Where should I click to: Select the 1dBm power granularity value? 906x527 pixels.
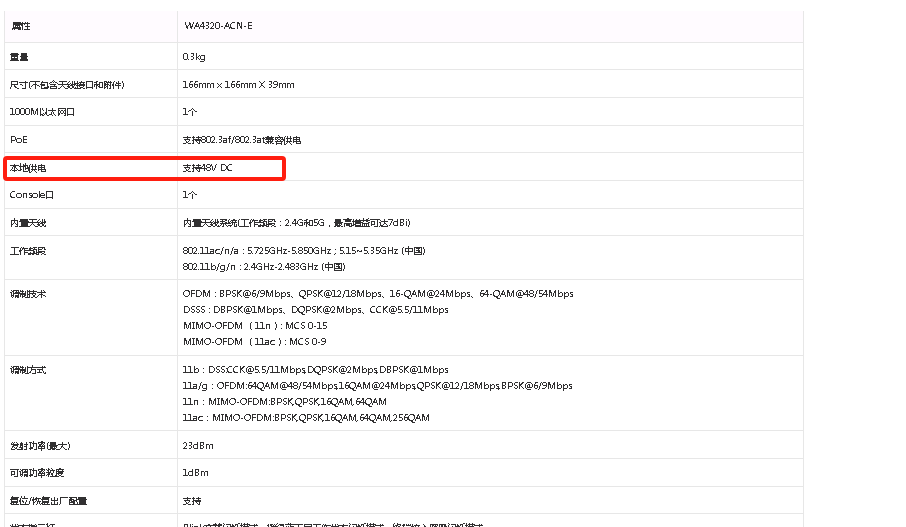click(195, 473)
